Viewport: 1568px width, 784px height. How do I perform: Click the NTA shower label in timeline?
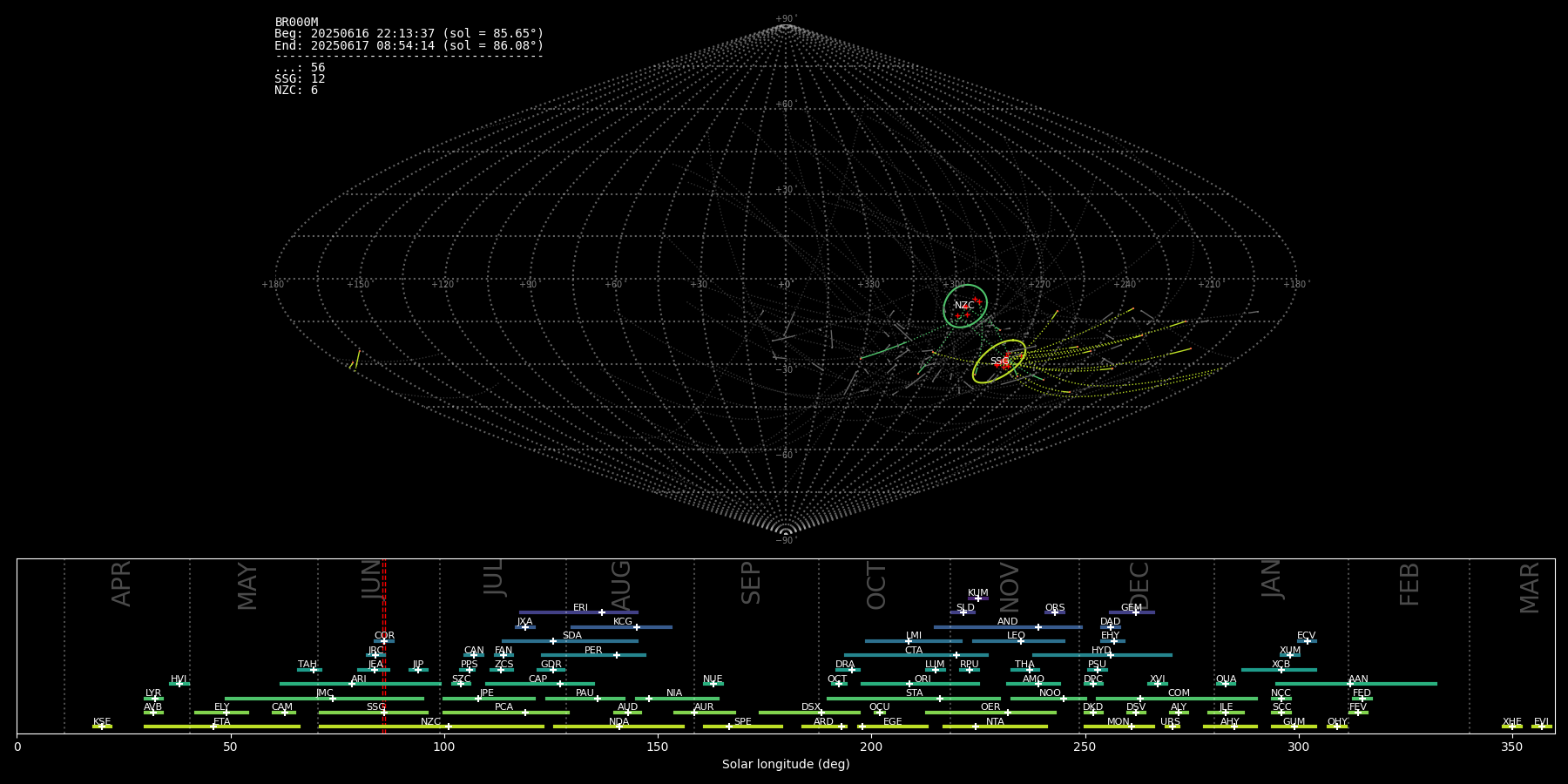point(995,722)
